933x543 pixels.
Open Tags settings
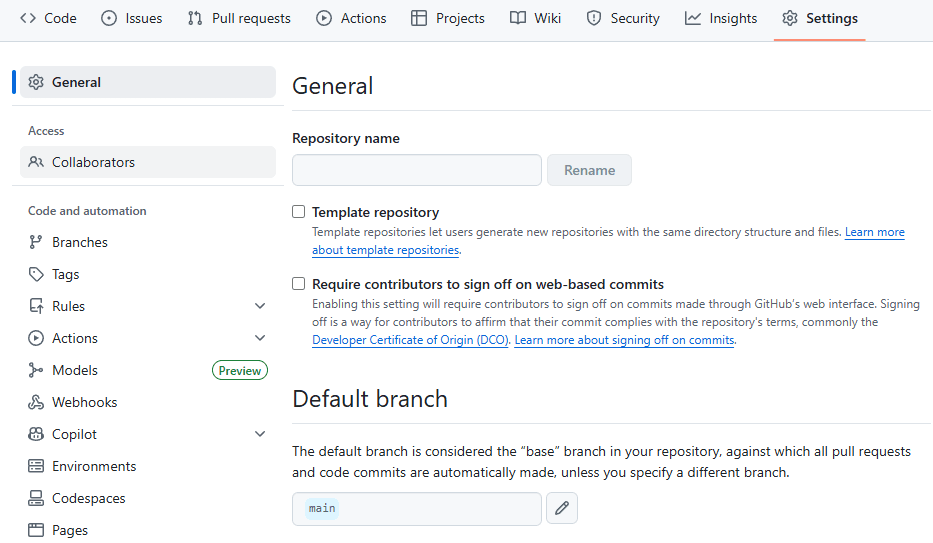(148, 274)
